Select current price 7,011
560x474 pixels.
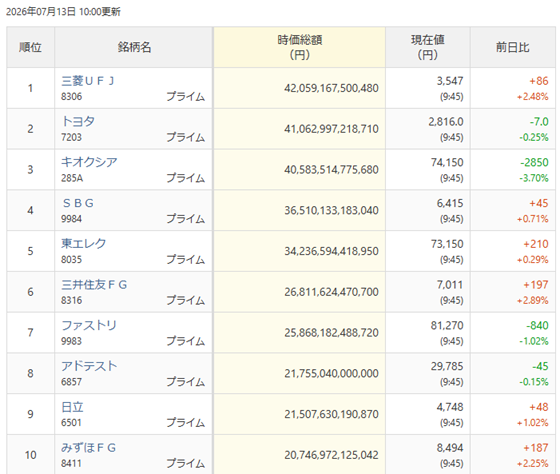450,285
